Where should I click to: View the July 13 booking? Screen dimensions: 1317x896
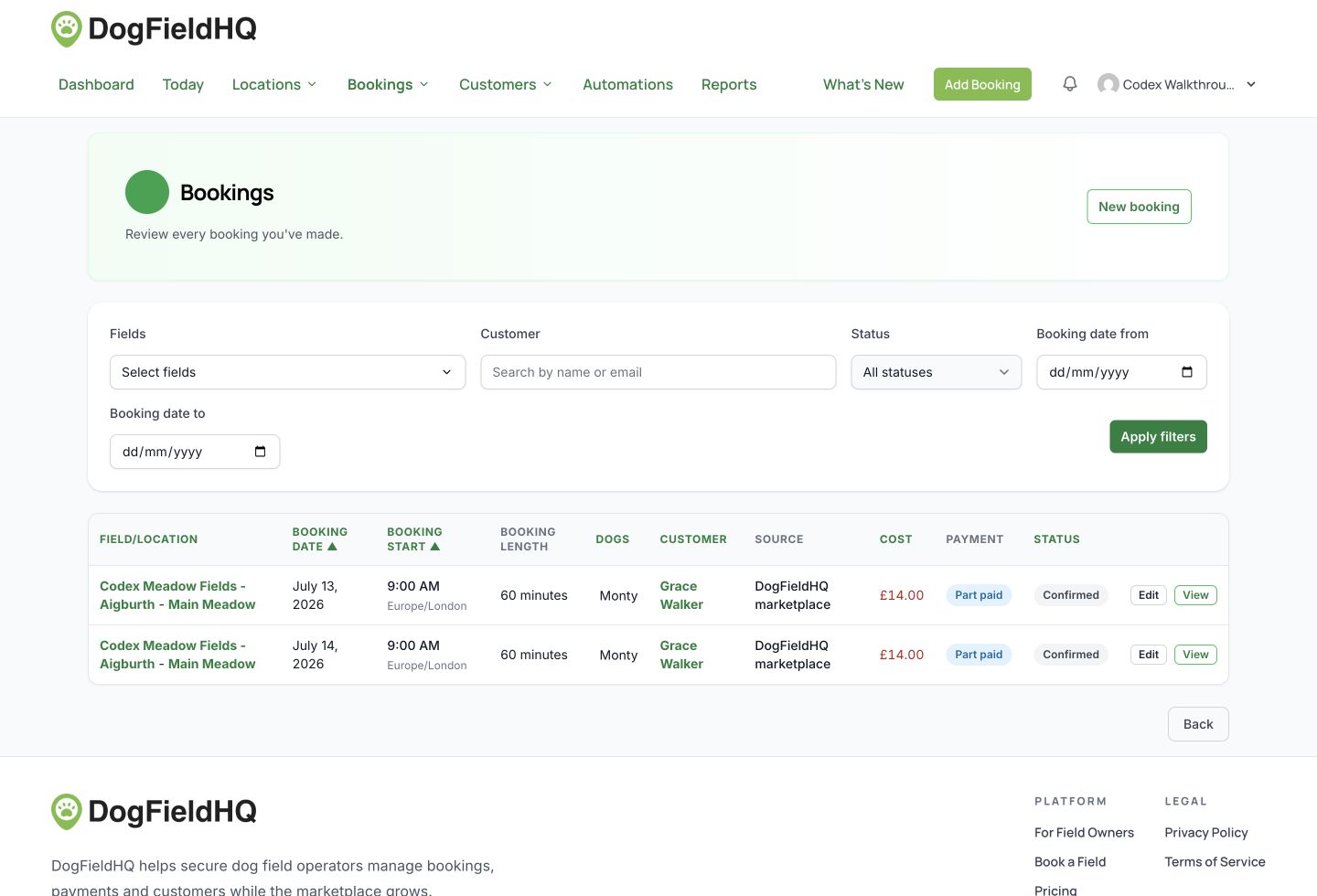1195,595
